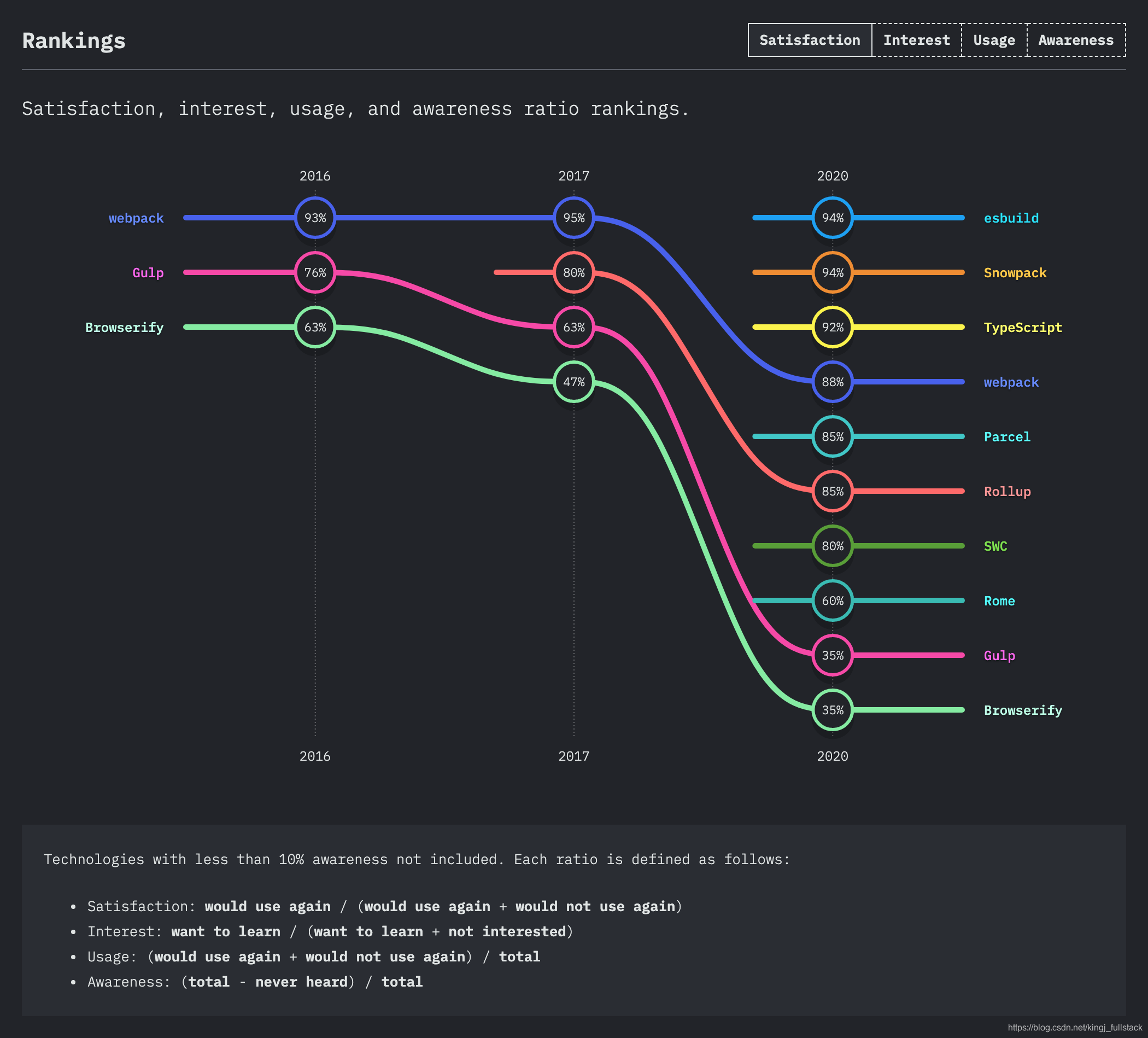Screen dimensions: 1148x1038
Task: Click the Satisfaction tab
Action: pos(809,40)
